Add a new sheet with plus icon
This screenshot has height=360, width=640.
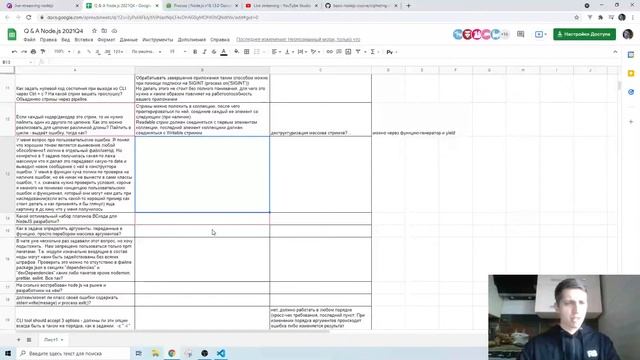click(18, 340)
